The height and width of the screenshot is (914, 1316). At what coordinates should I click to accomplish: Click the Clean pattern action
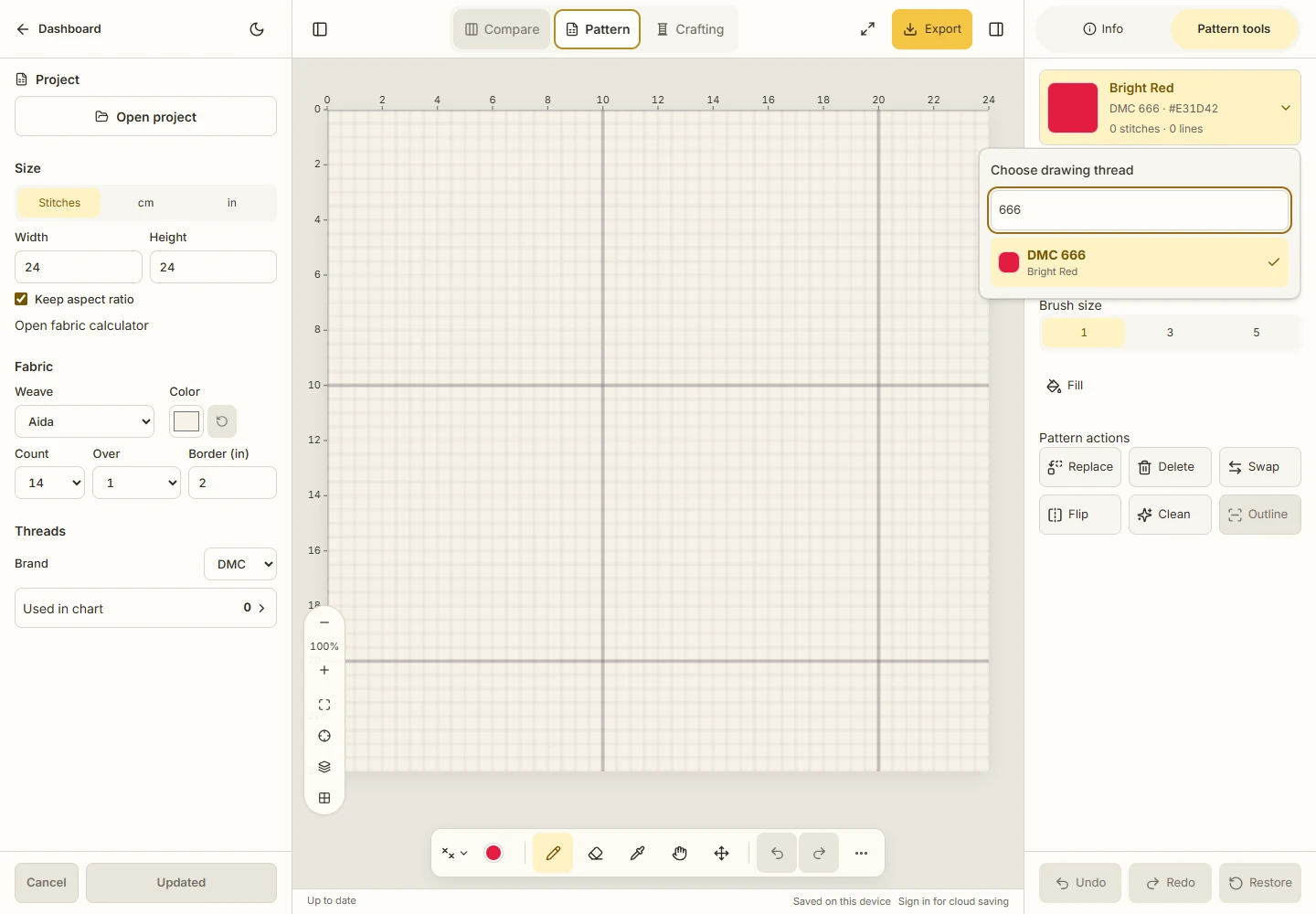coord(1170,515)
